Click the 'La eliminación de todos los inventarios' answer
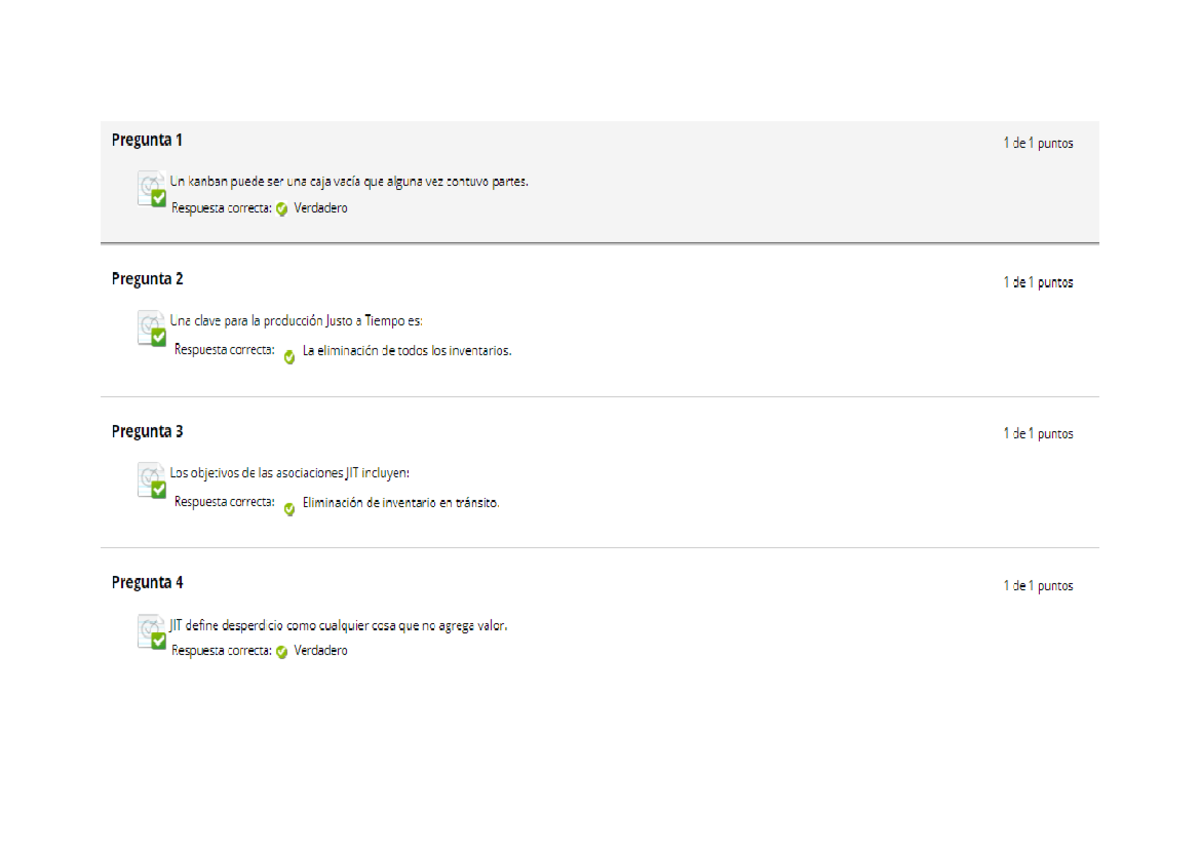Image resolution: width=1200 pixels, height=849 pixels. pyautogui.click(x=407, y=351)
